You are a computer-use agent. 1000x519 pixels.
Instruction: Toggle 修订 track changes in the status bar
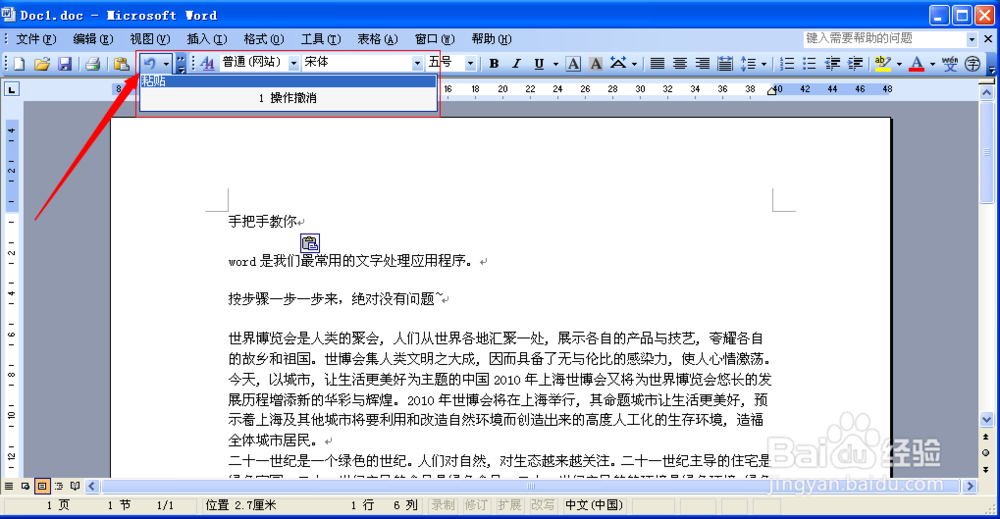(476, 505)
